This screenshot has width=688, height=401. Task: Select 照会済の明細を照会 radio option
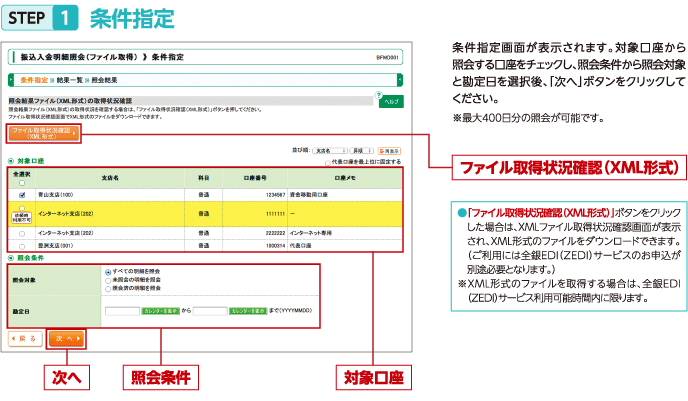point(108,288)
